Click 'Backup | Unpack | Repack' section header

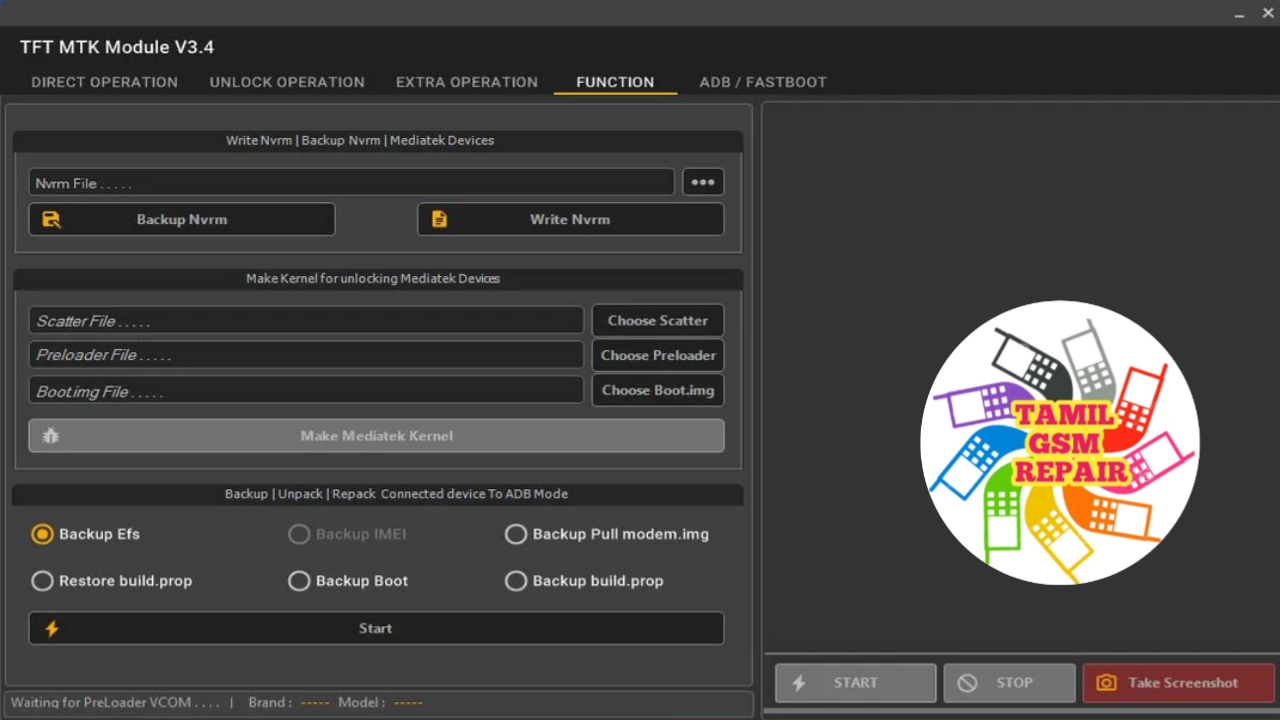point(396,494)
